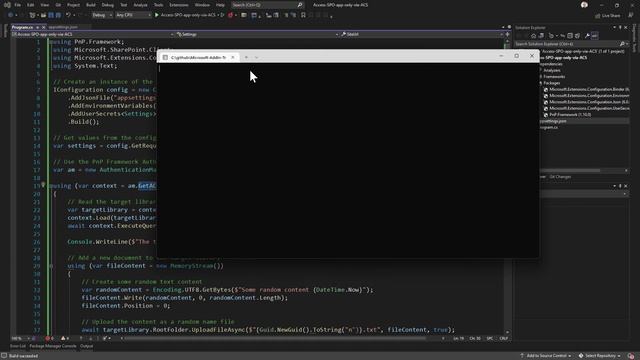Viewport: 640px width, 360px height.
Task: Open the Debug menu
Action: (x=108, y=5)
